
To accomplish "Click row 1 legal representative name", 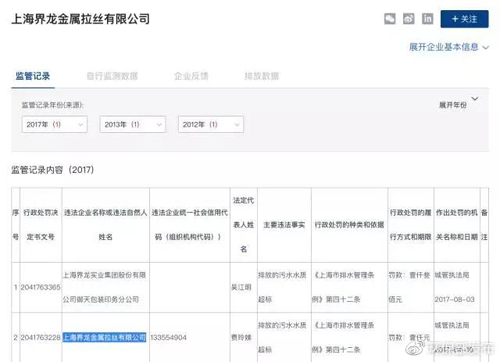I will 241,287.
